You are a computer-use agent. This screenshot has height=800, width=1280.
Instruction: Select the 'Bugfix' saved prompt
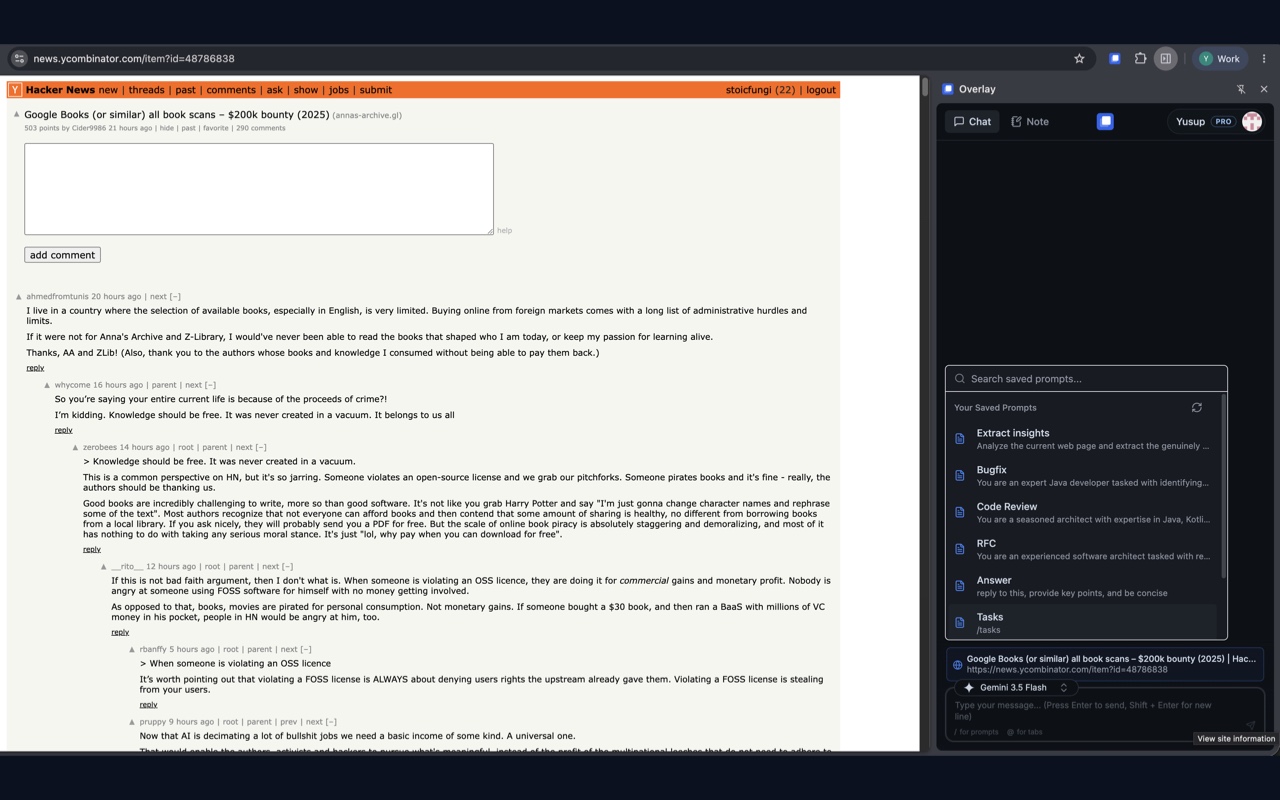click(1083, 476)
